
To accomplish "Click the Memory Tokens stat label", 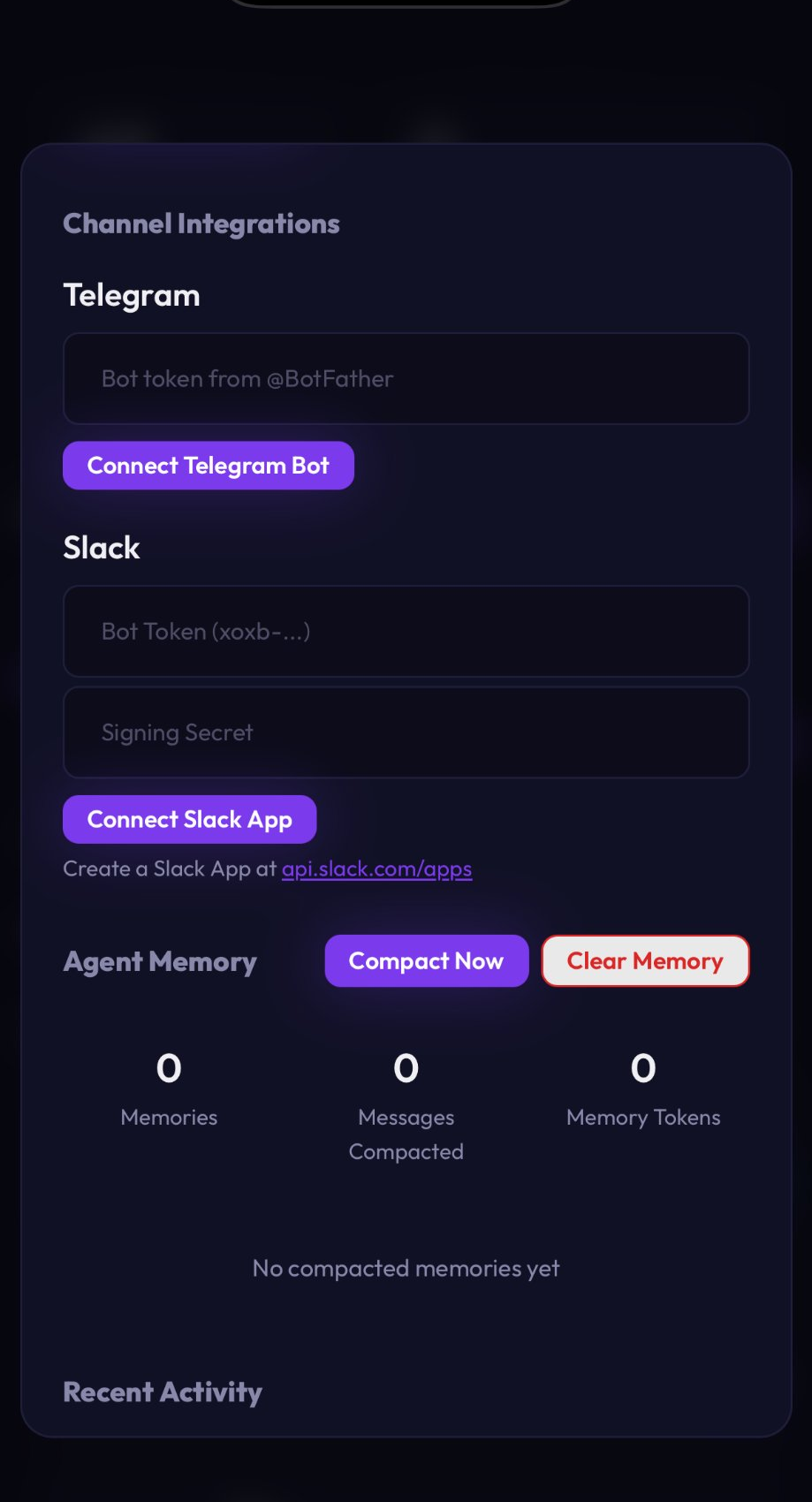I will (x=643, y=1118).
